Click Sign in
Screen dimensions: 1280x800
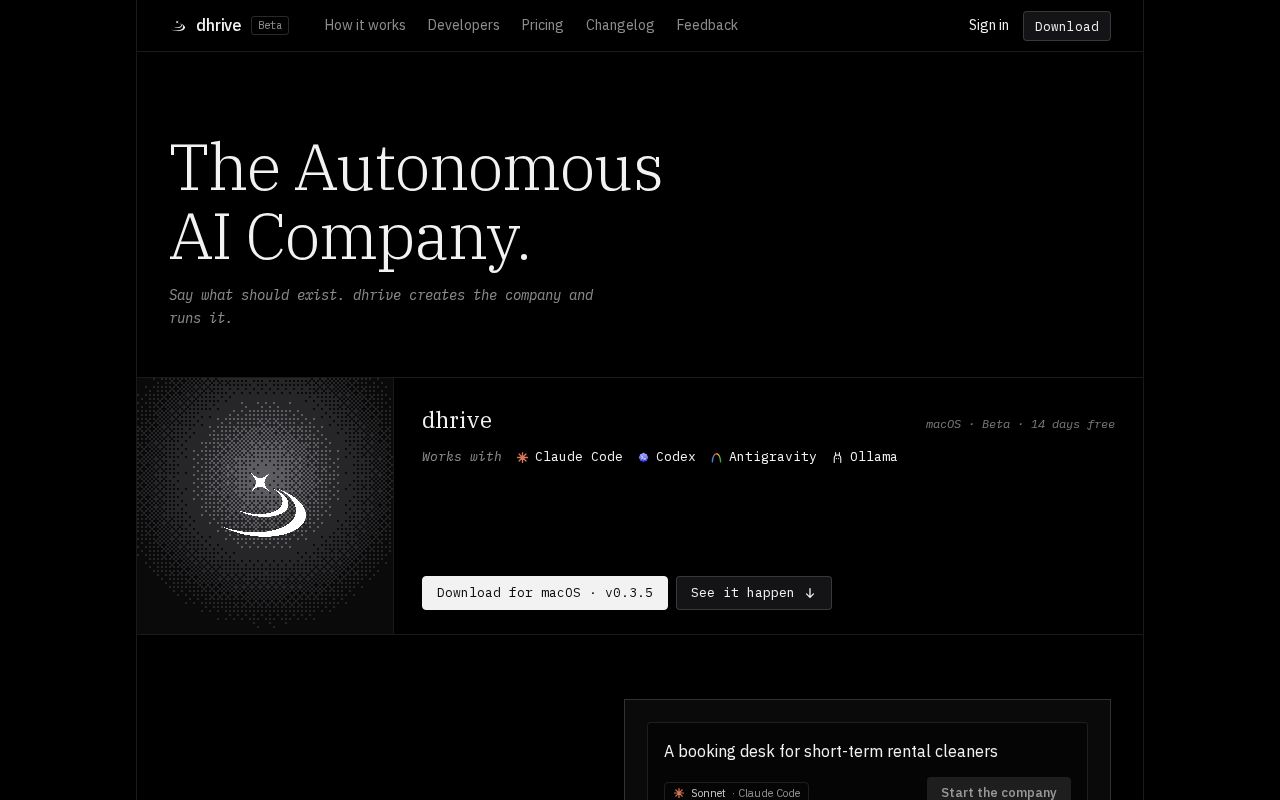point(988,25)
